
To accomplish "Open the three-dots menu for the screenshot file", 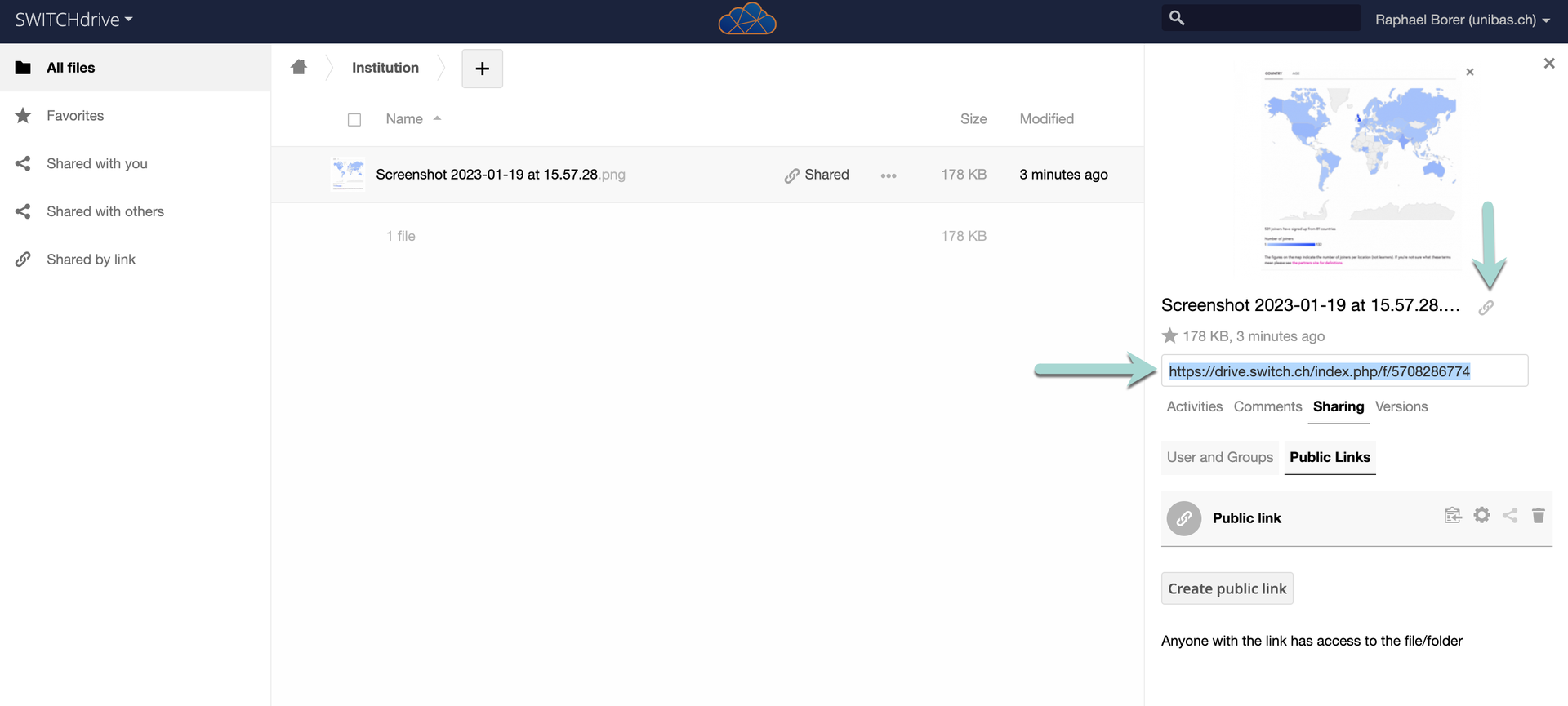I will coord(889,175).
